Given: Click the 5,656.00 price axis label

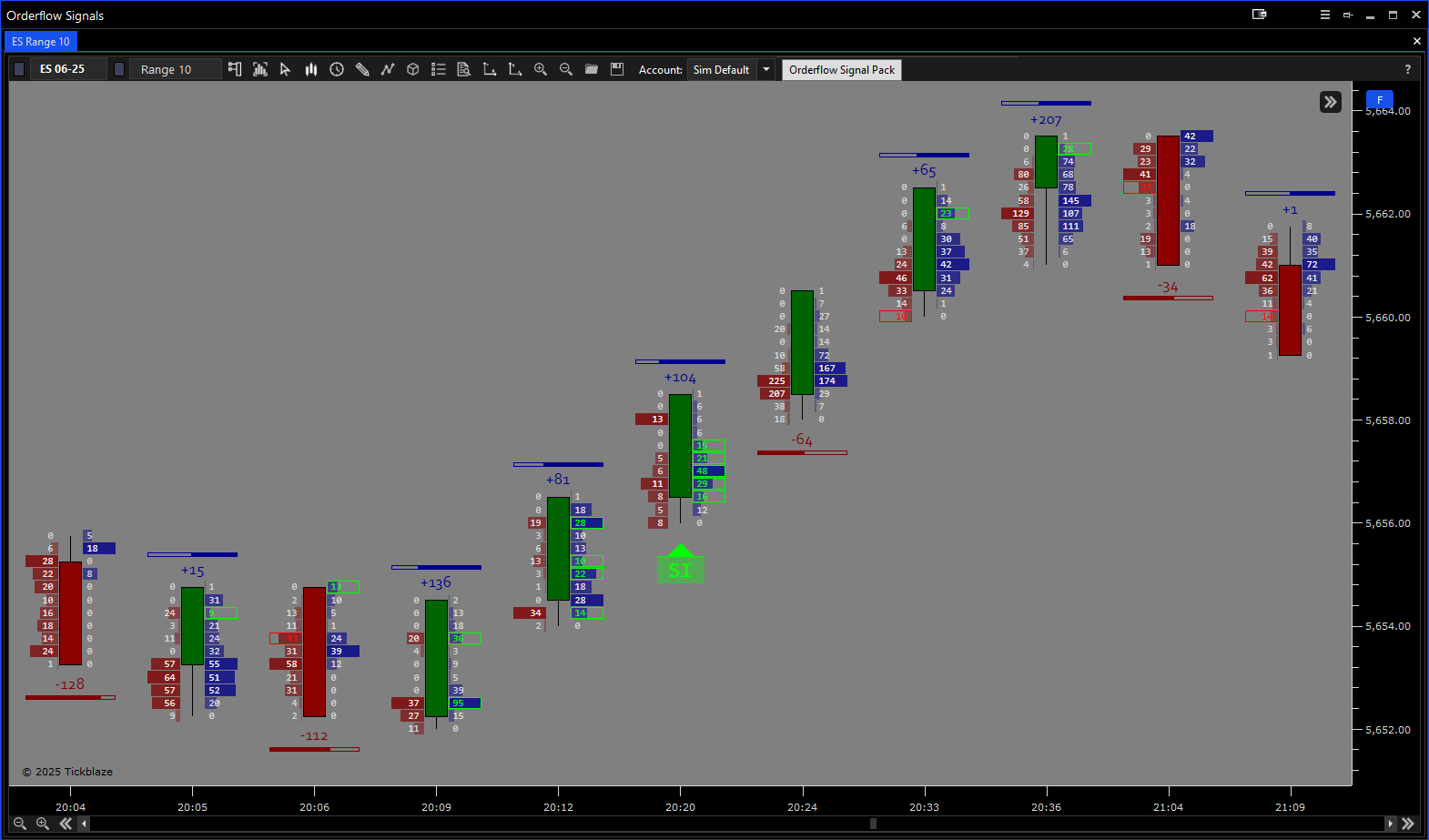Looking at the screenshot, I should [1388, 523].
